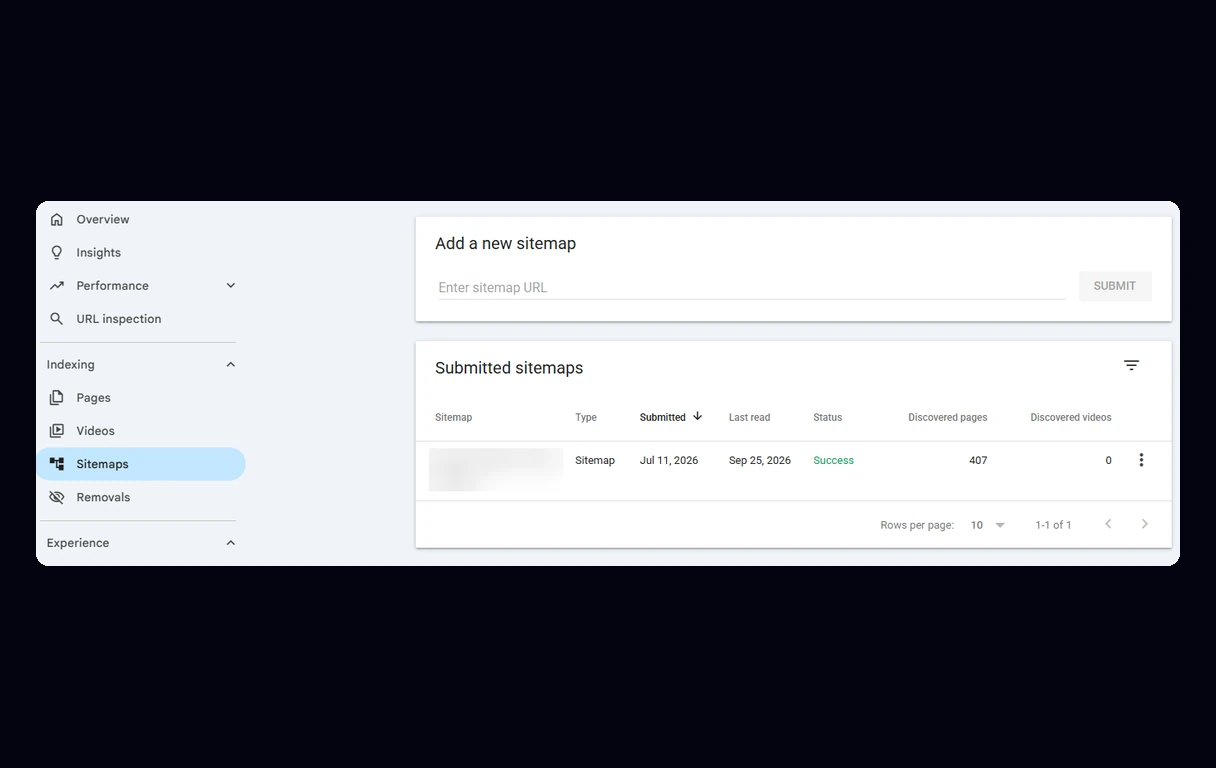
Task: Click the Success status text
Action: tap(833, 460)
